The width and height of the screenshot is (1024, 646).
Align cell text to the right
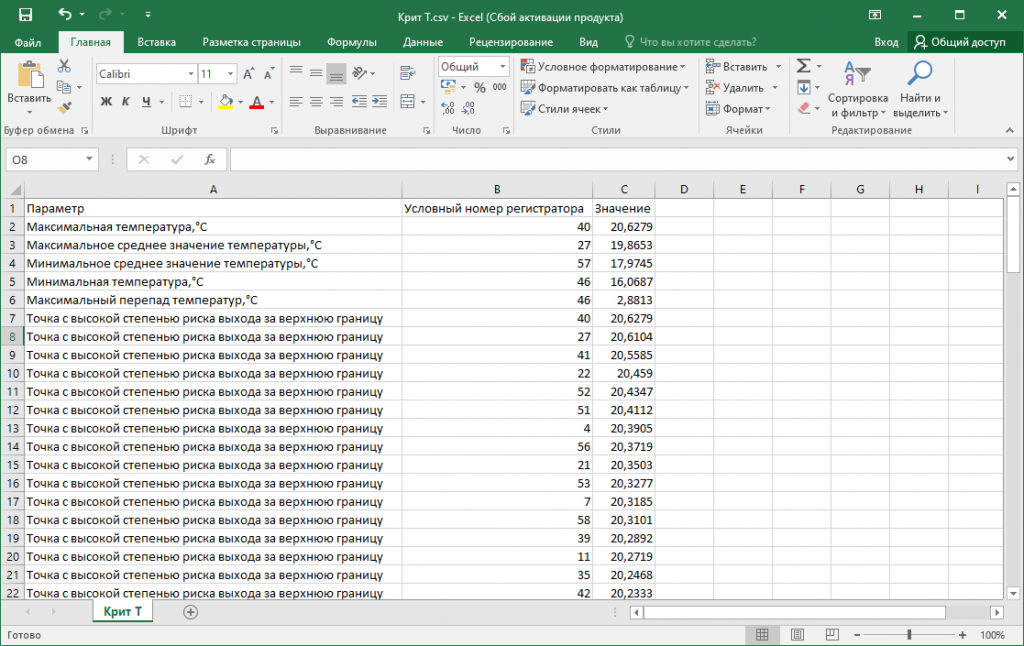(x=336, y=101)
